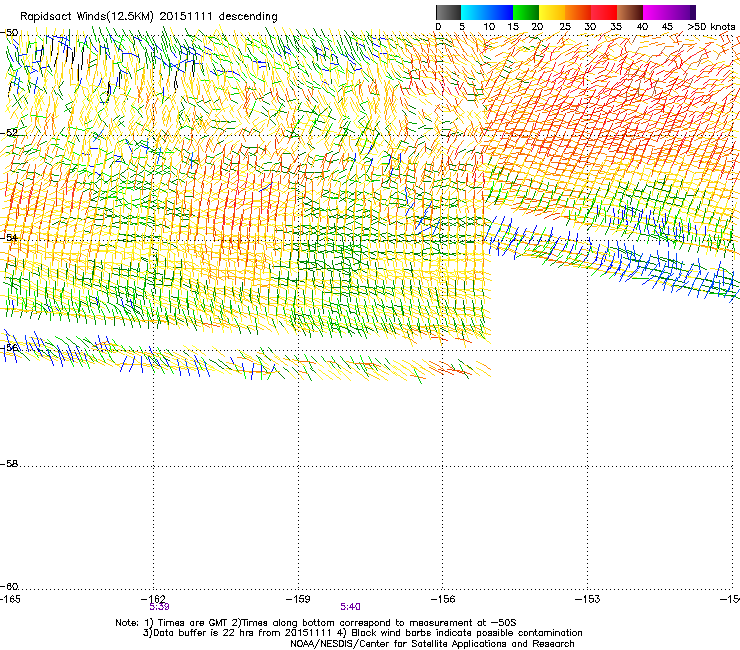Click the purple '5:39' time marker
Viewport: 740px width, 650px height.
[160, 607]
